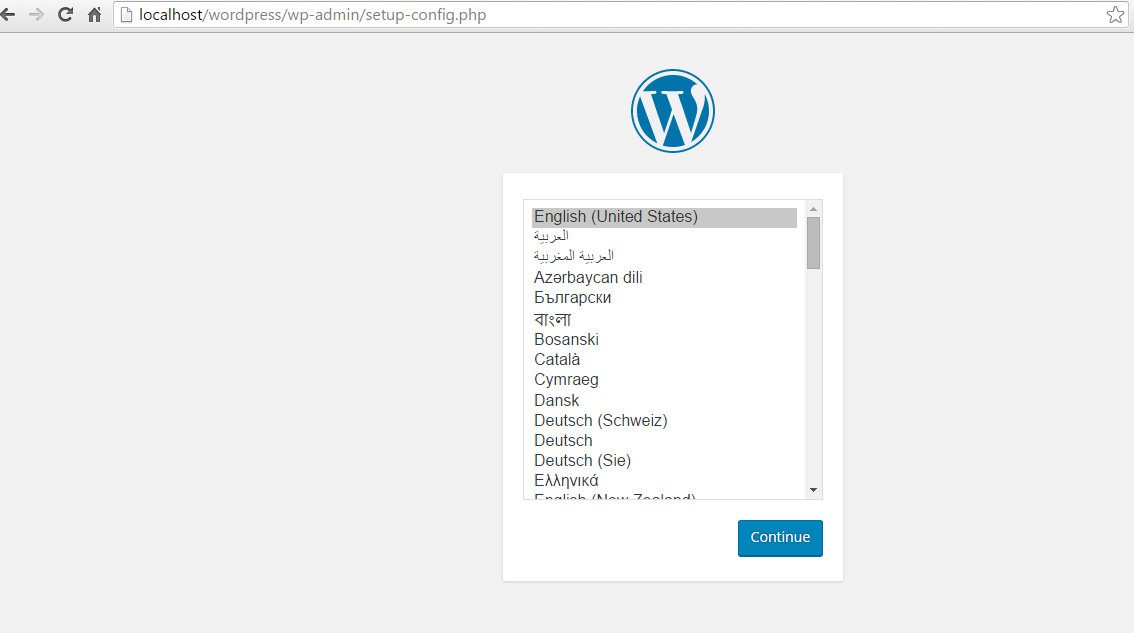The height and width of the screenshot is (633, 1134).
Task: Select Deutsch (Schweiz) language
Action: (x=664, y=420)
